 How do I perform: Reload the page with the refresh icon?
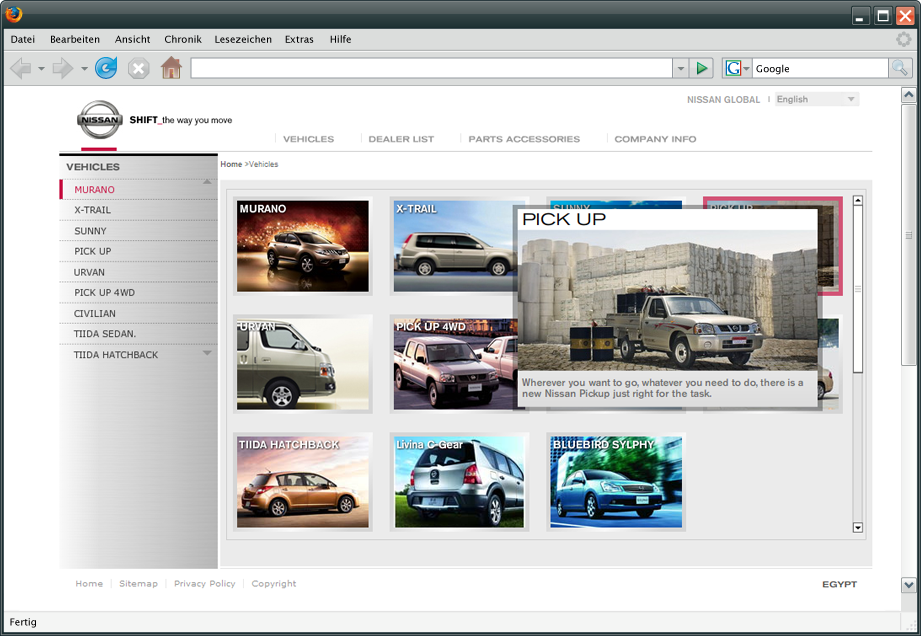106,68
